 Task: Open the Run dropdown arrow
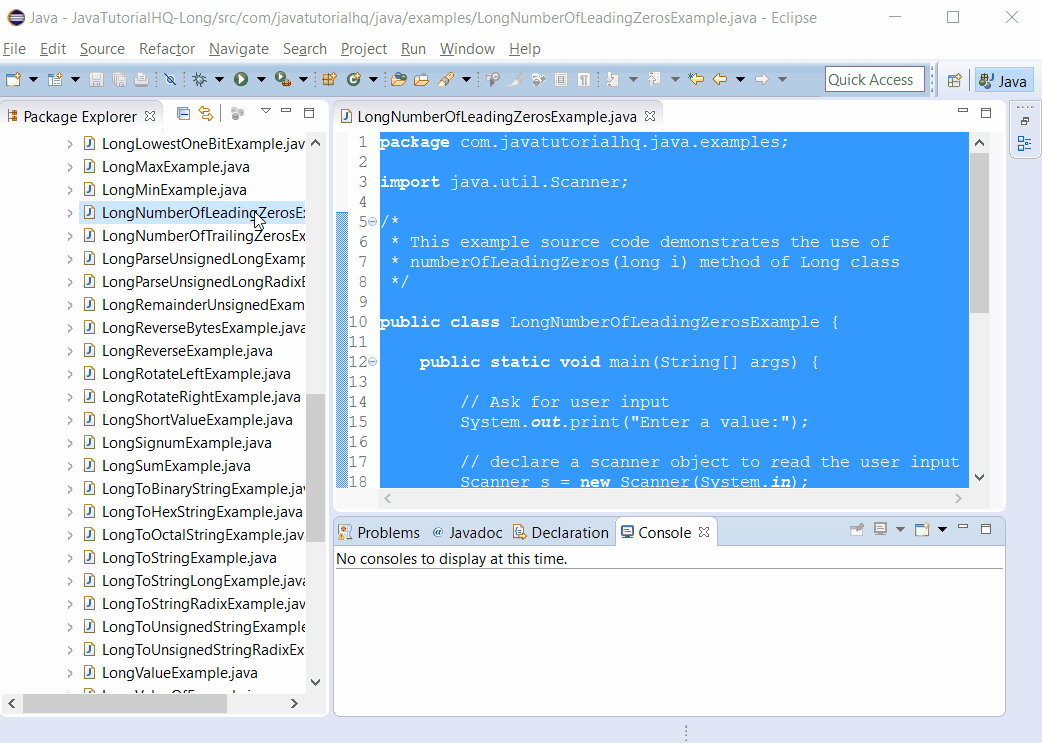(x=261, y=80)
